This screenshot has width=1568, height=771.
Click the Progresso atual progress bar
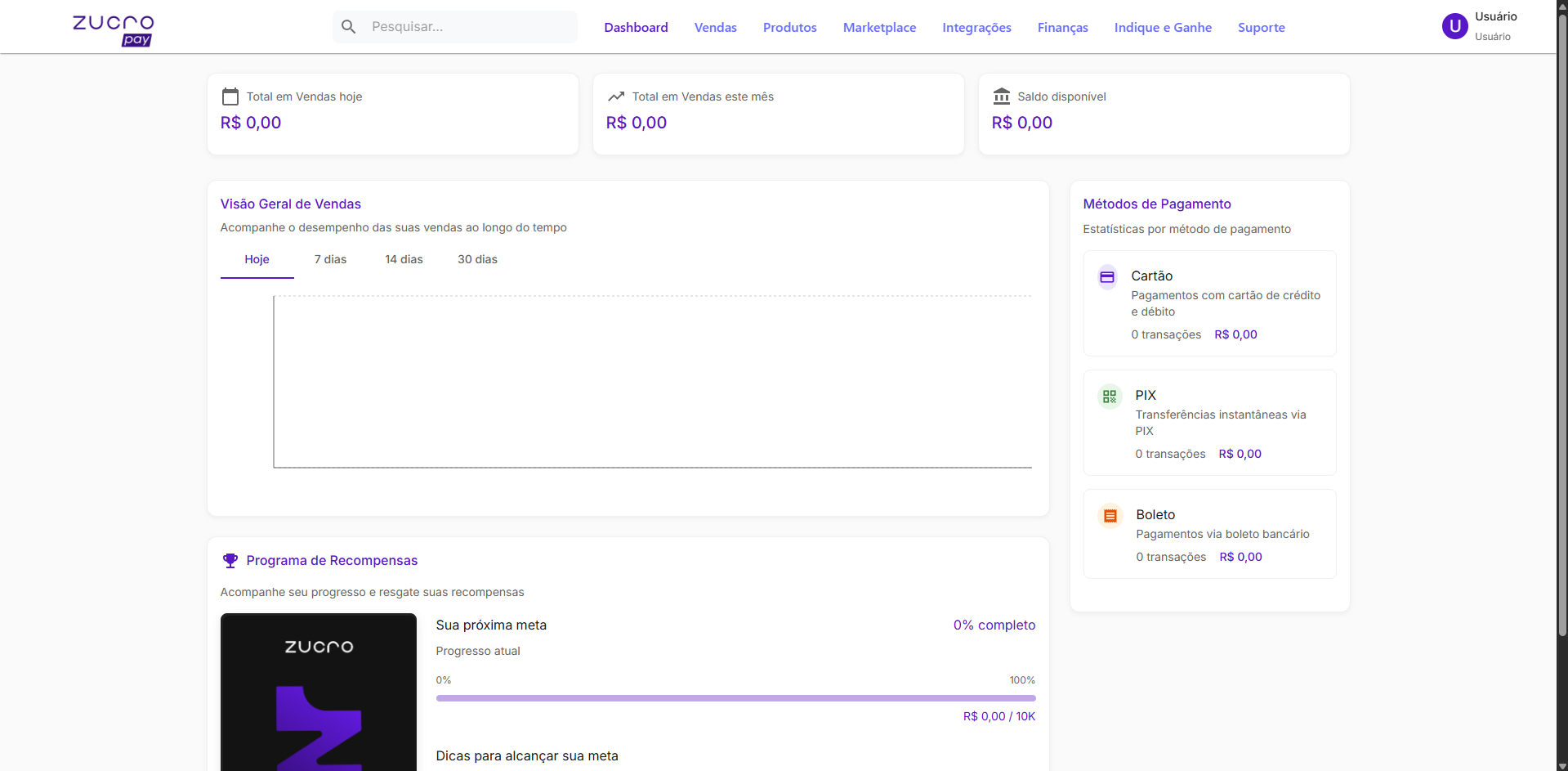point(735,698)
